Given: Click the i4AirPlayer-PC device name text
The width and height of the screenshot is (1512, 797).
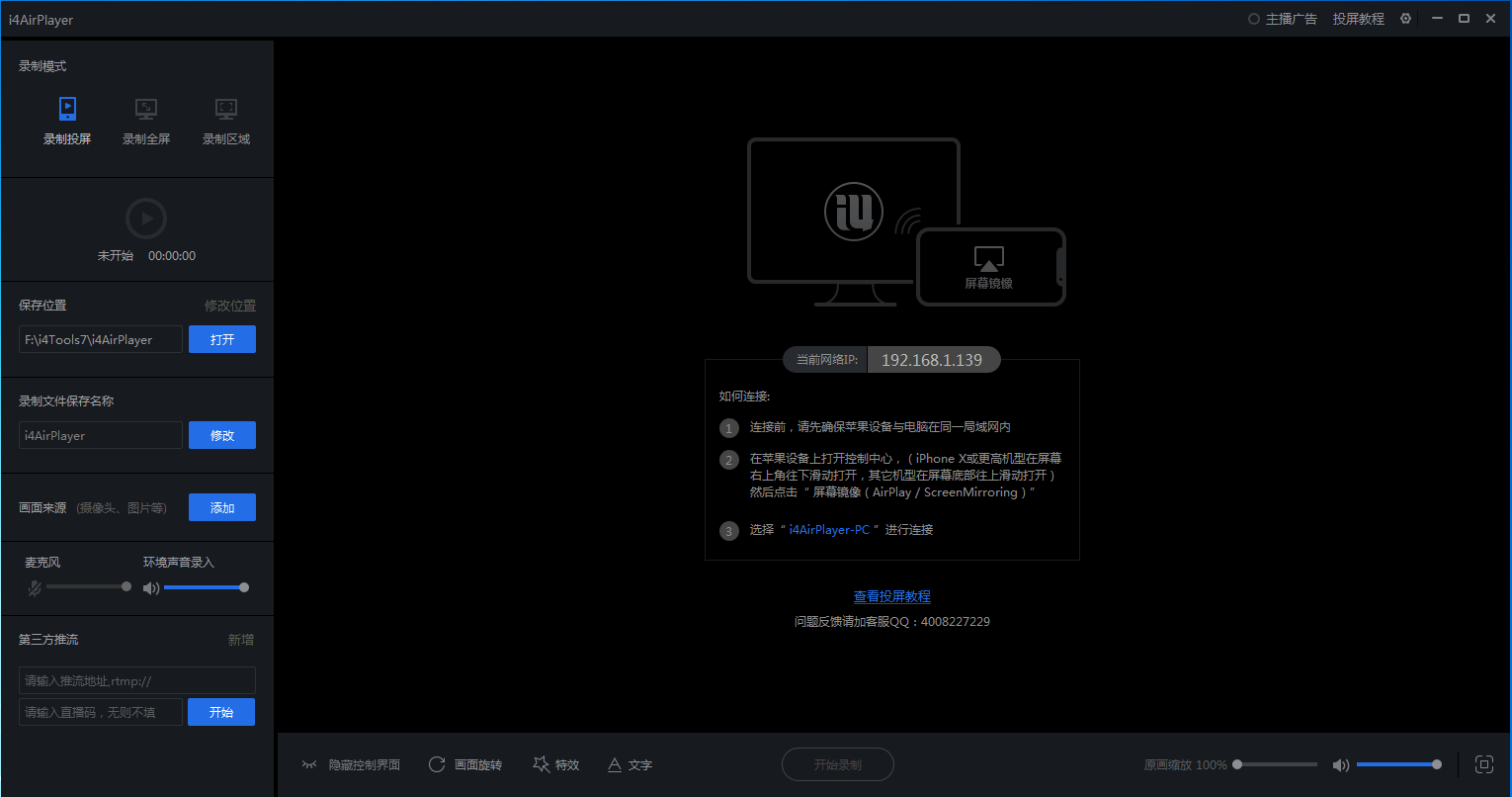Looking at the screenshot, I should [x=829, y=529].
